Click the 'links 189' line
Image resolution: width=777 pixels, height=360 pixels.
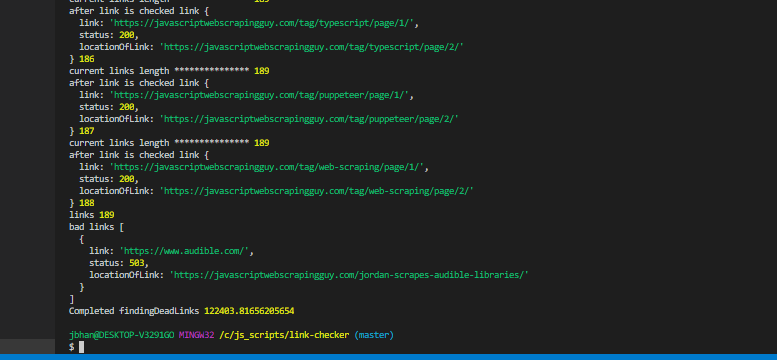click(92, 215)
